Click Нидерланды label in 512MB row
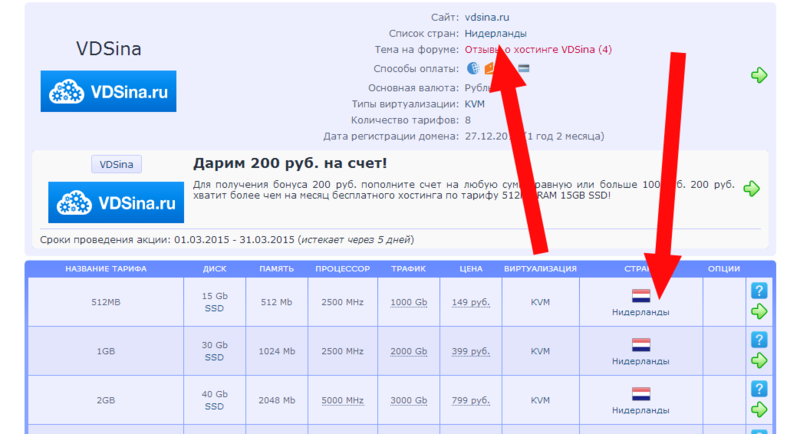The height and width of the screenshot is (434, 800). [x=641, y=312]
